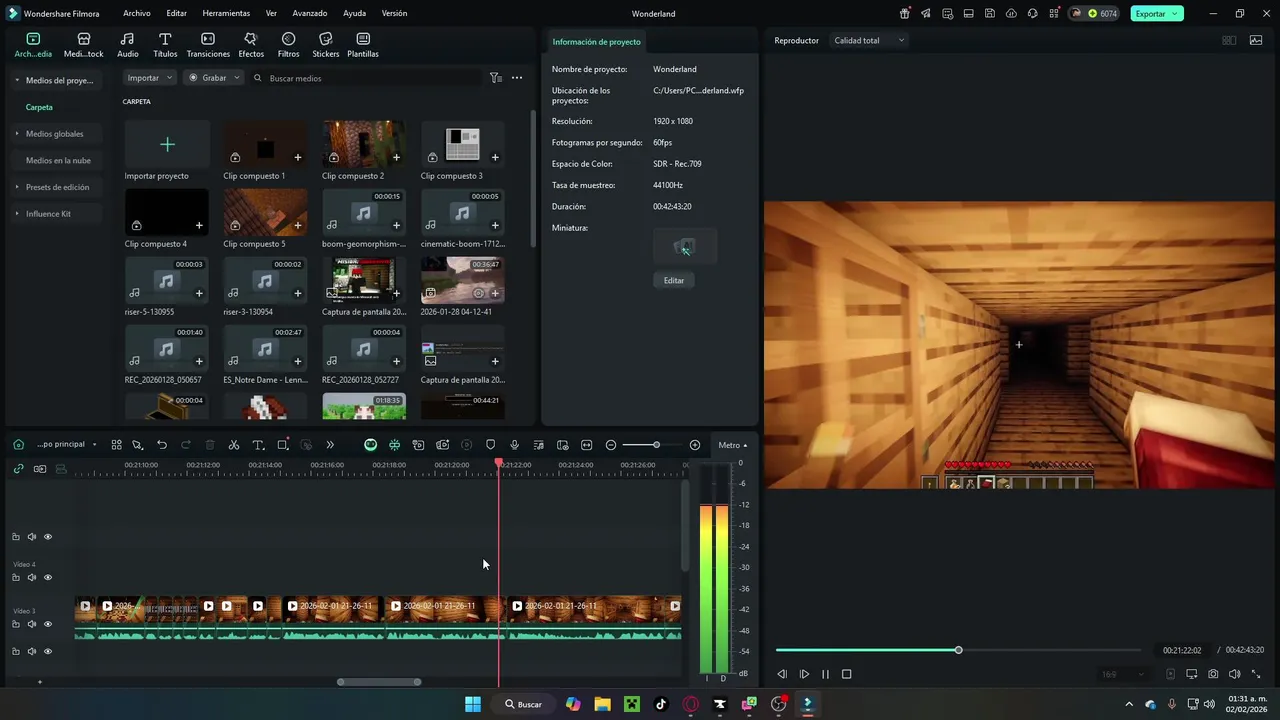Viewport: 1280px width, 720px height.
Task: Mute the Video 4 track
Action: coord(32,577)
